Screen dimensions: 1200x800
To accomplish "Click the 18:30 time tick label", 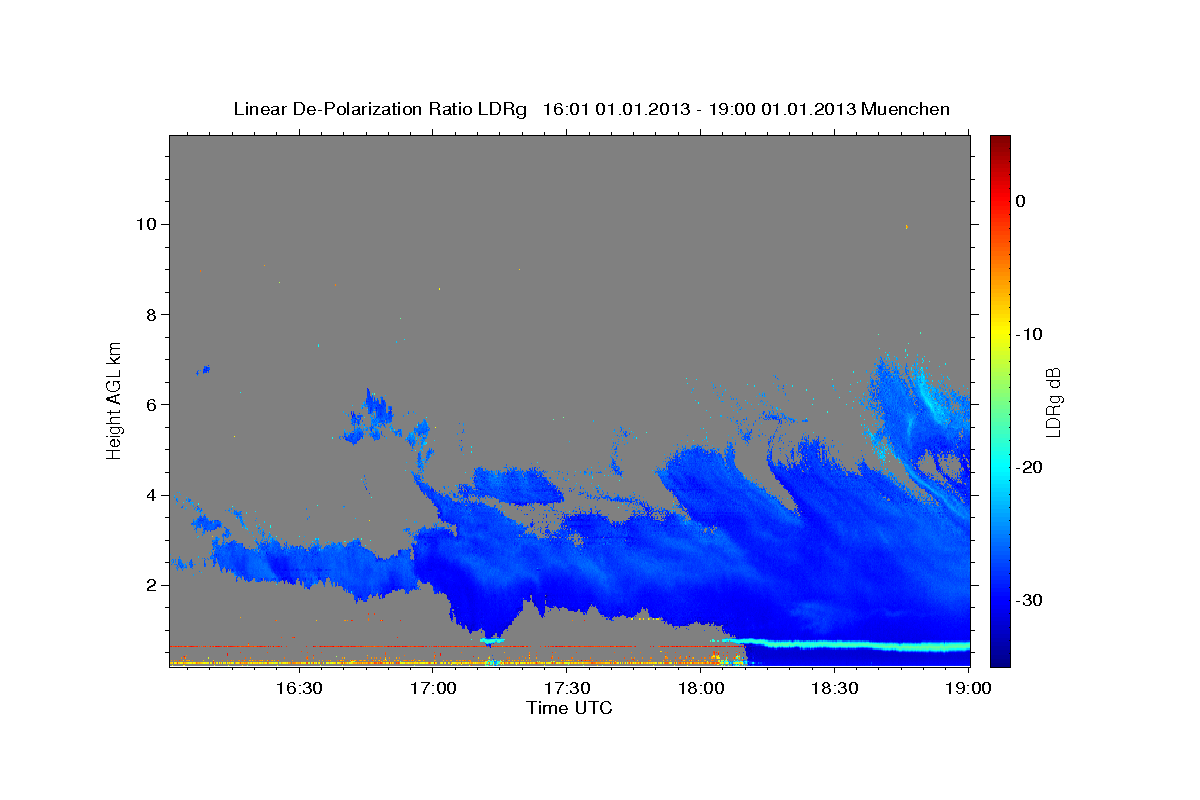I will [835, 688].
